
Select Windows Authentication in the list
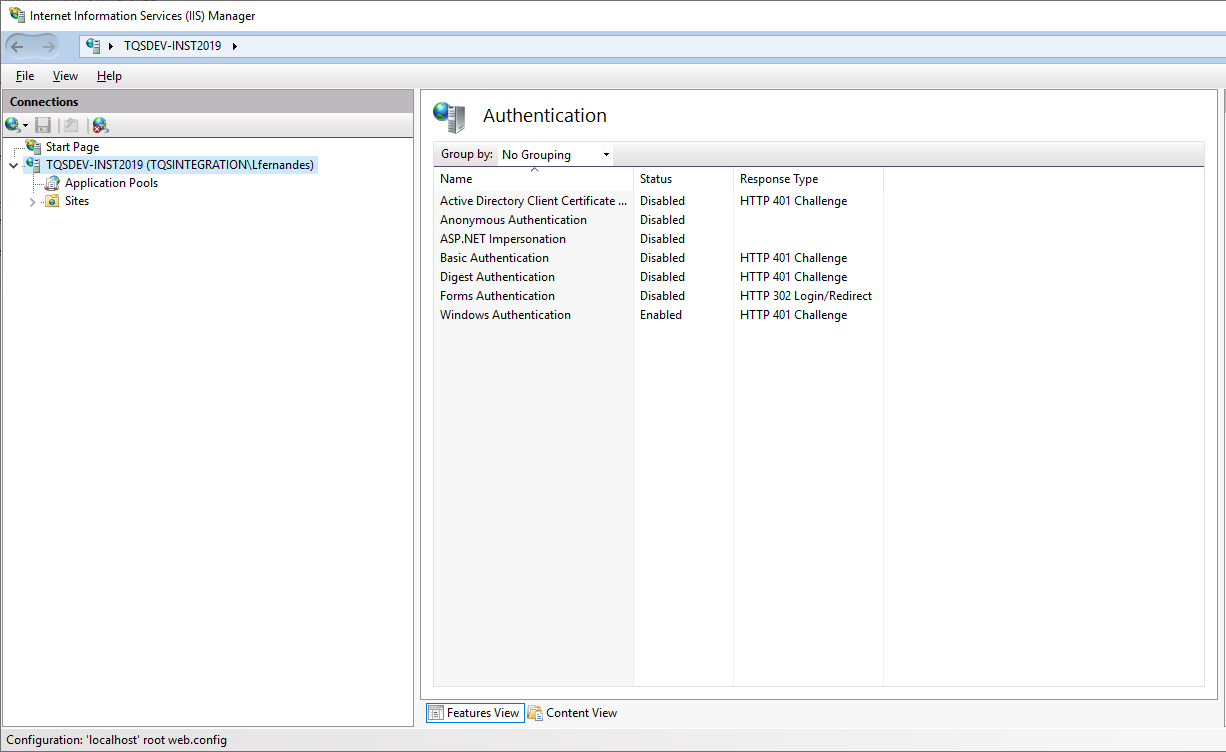[505, 315]
